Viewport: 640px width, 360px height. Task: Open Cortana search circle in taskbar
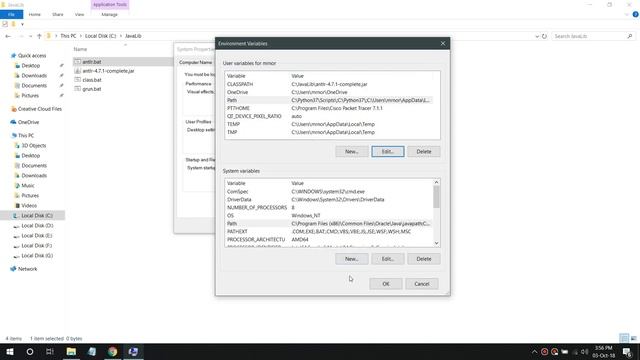point(30,351)
